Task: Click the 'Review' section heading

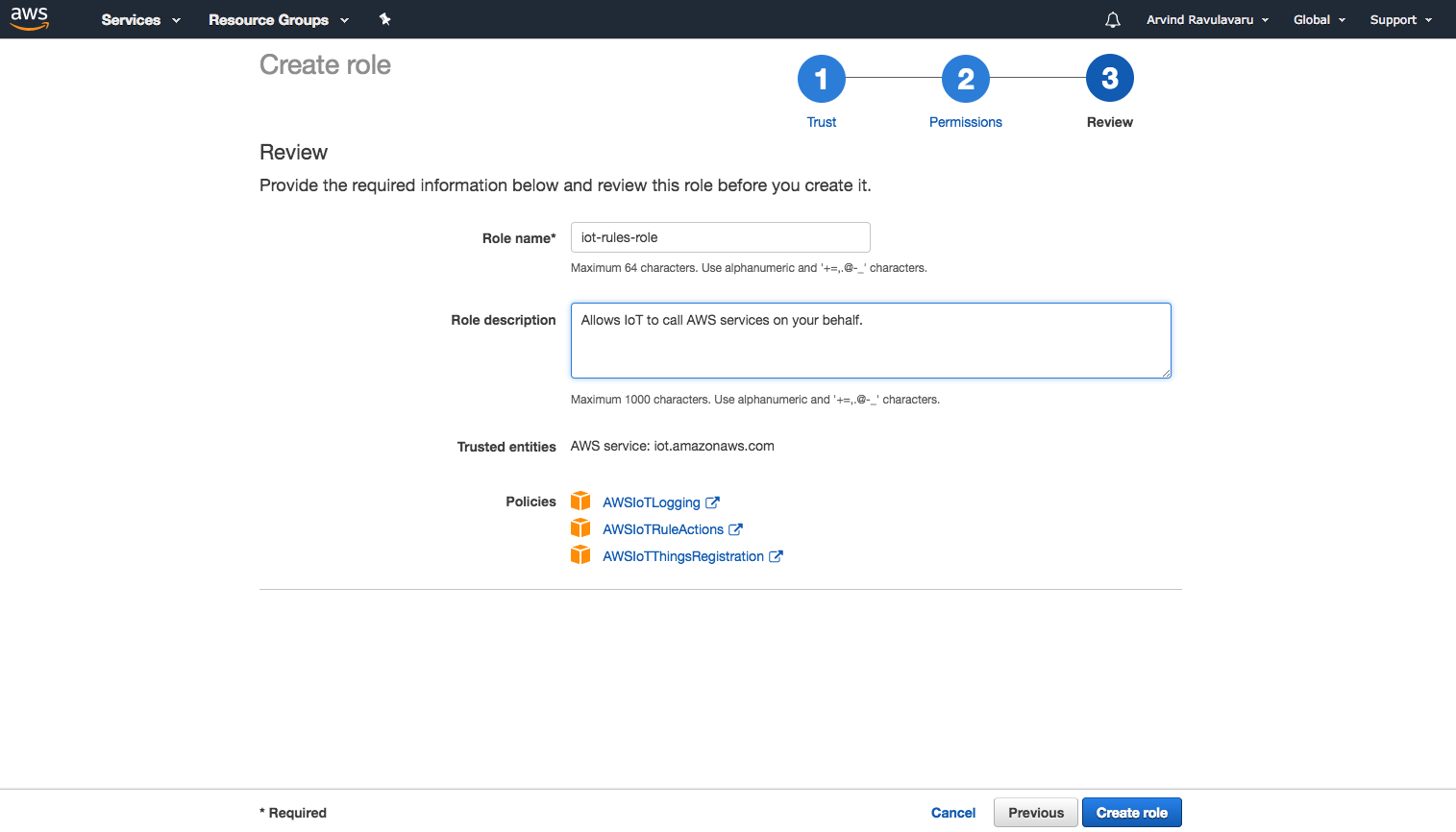Action: (293, 152)
